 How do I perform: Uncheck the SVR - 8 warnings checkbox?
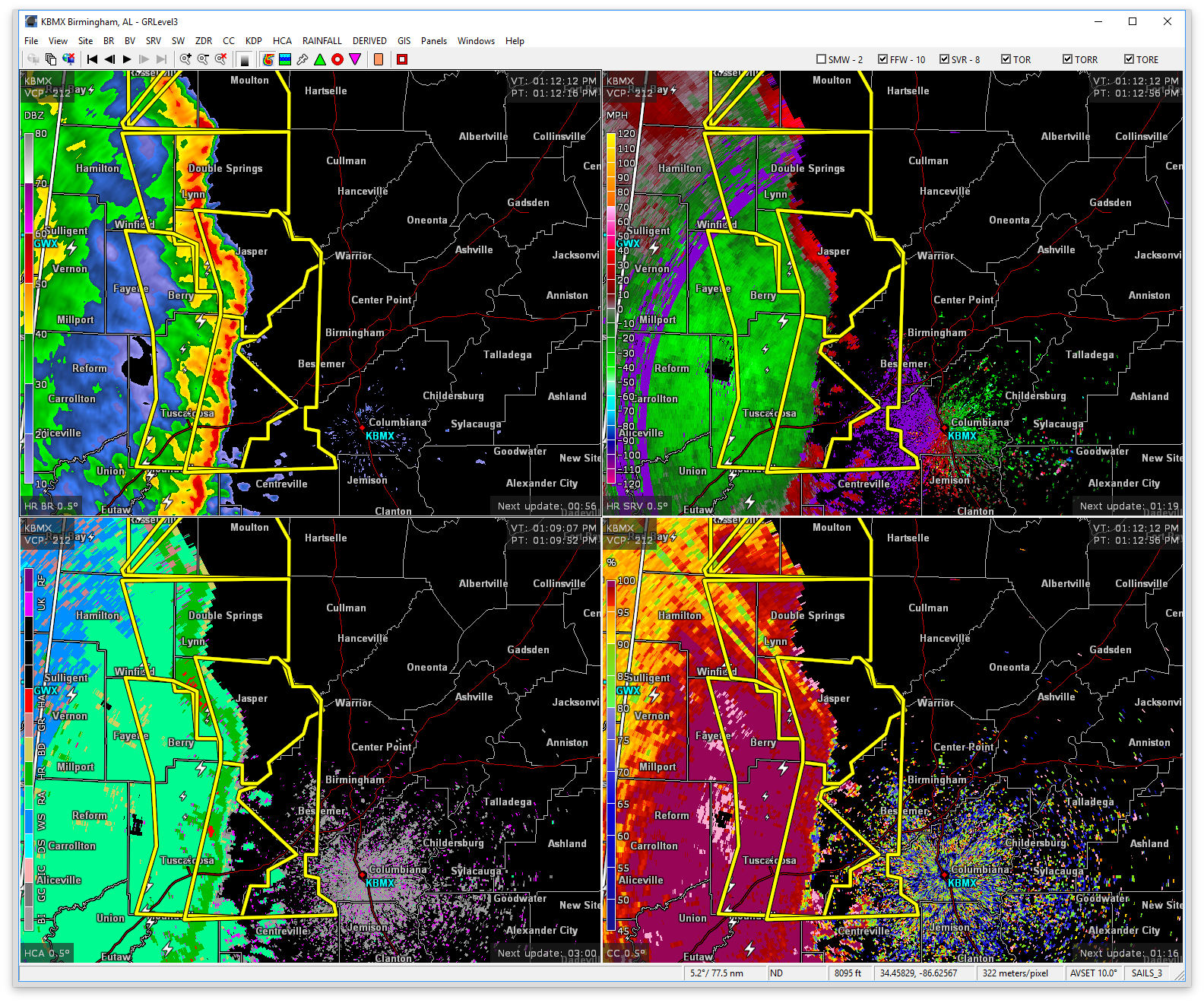point(944,59)
